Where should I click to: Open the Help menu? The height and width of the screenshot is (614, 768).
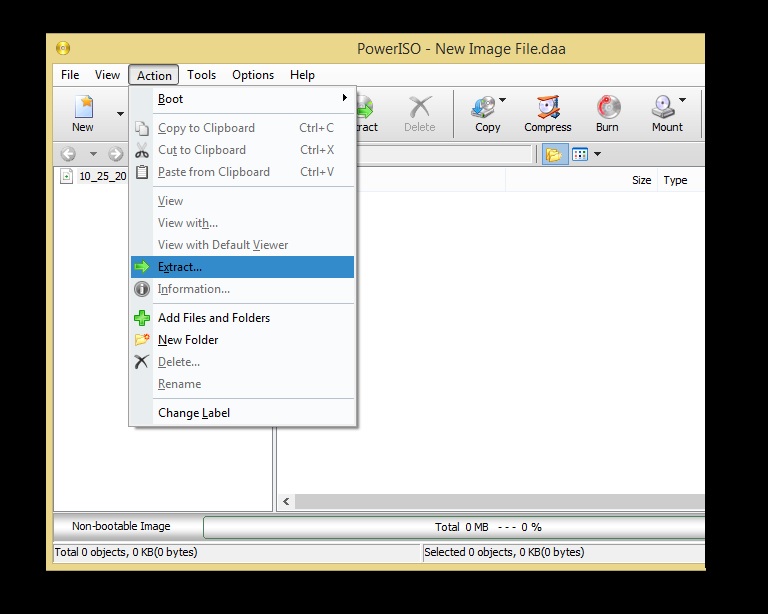point(302,75)
